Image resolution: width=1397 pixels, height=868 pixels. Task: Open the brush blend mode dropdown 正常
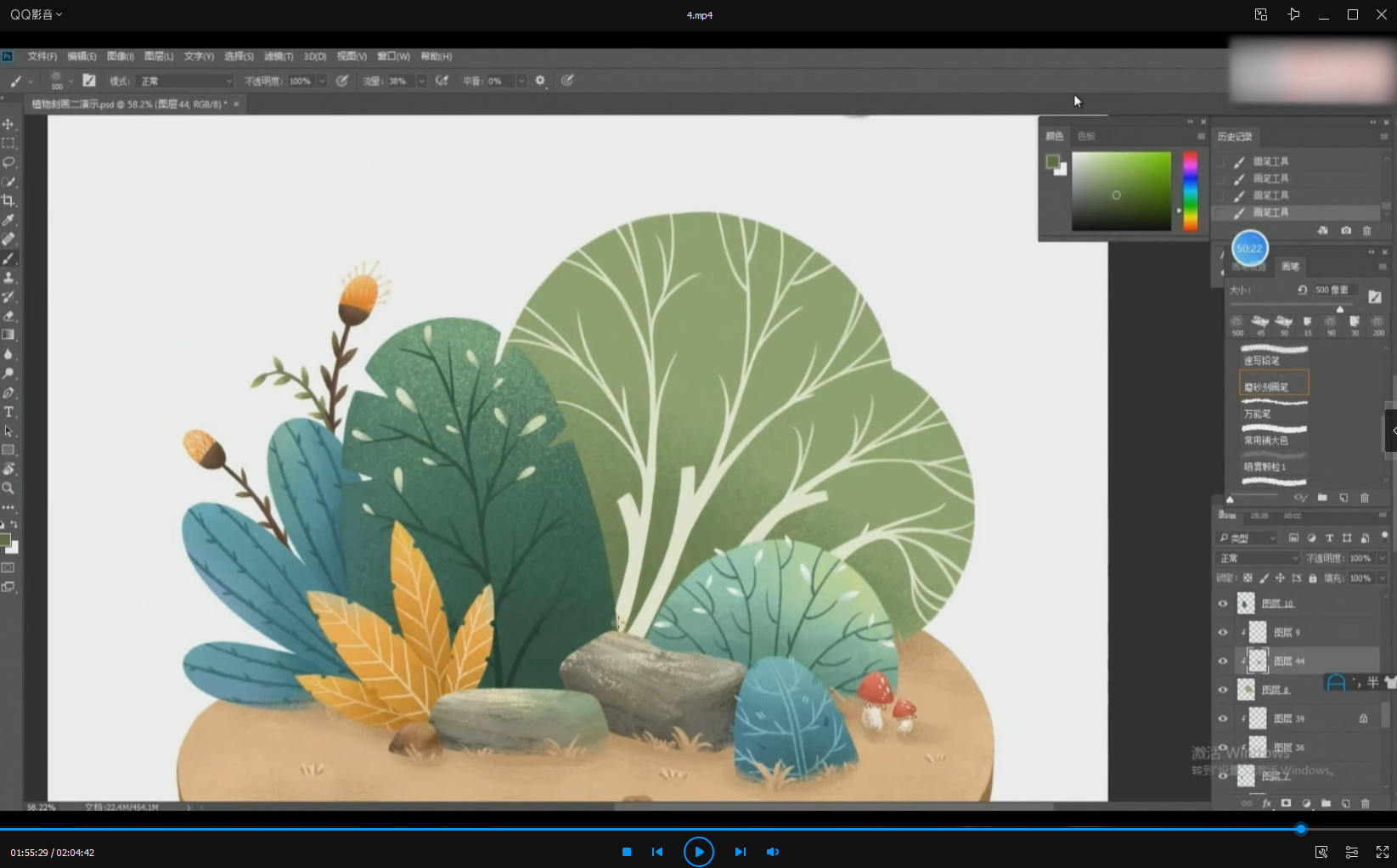coord(184,81)
